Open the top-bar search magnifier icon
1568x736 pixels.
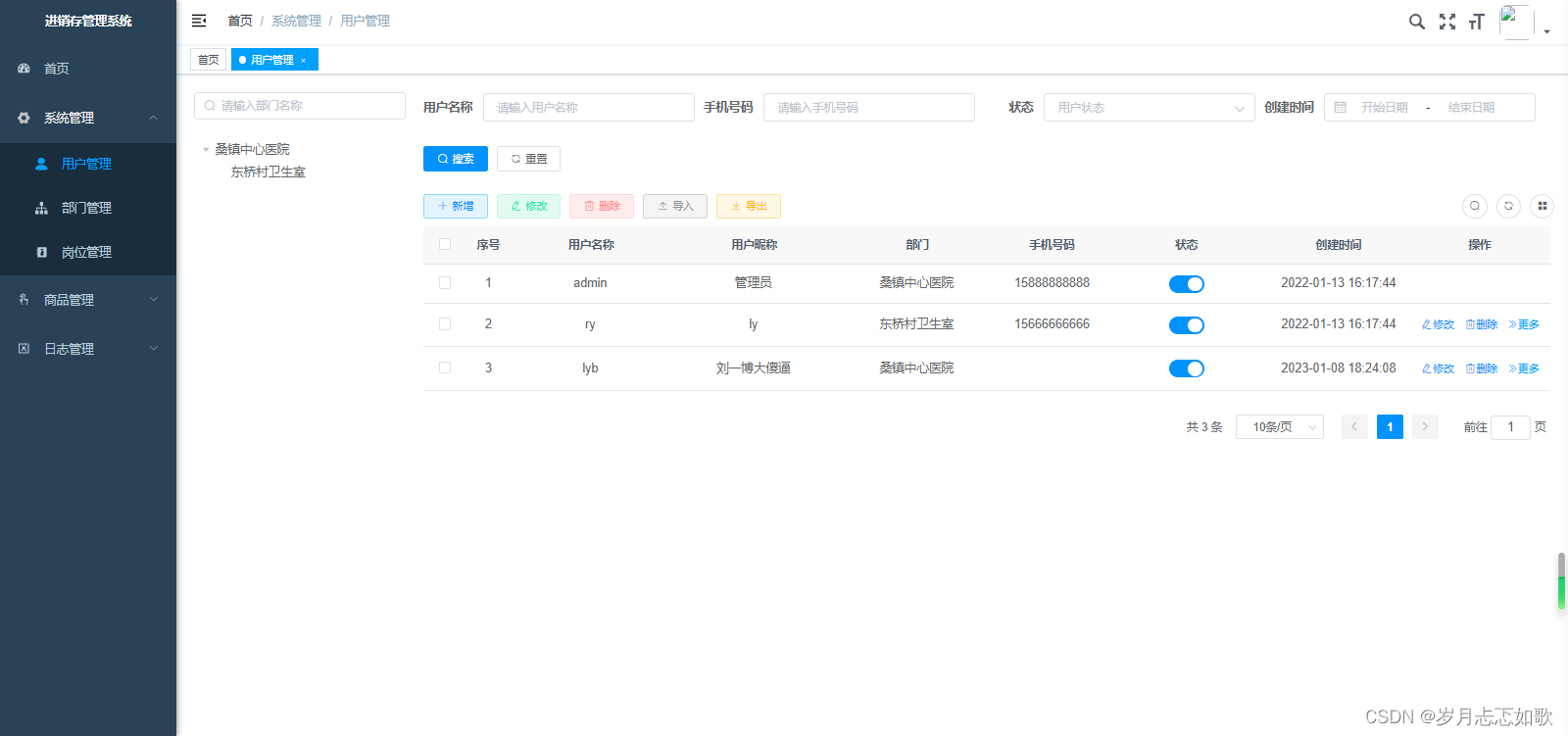pos(1417,22)
